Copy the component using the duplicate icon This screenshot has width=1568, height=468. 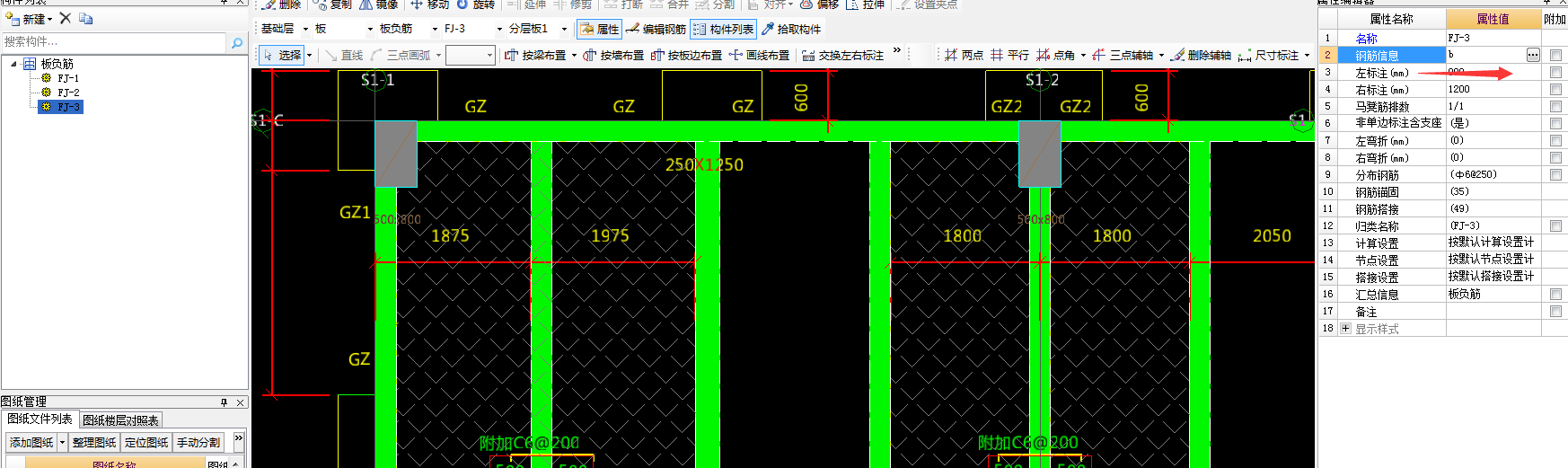[x=86, y=19]
